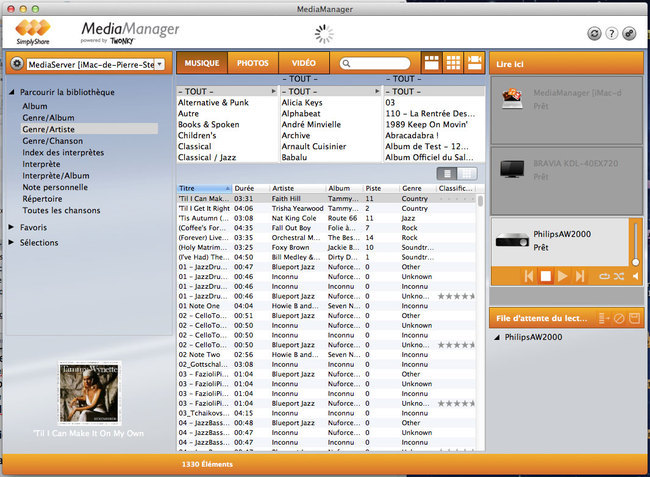Select Répertoire in library tree
The height and width of the screenshot is (477, 650).
(x=42, y=199)
